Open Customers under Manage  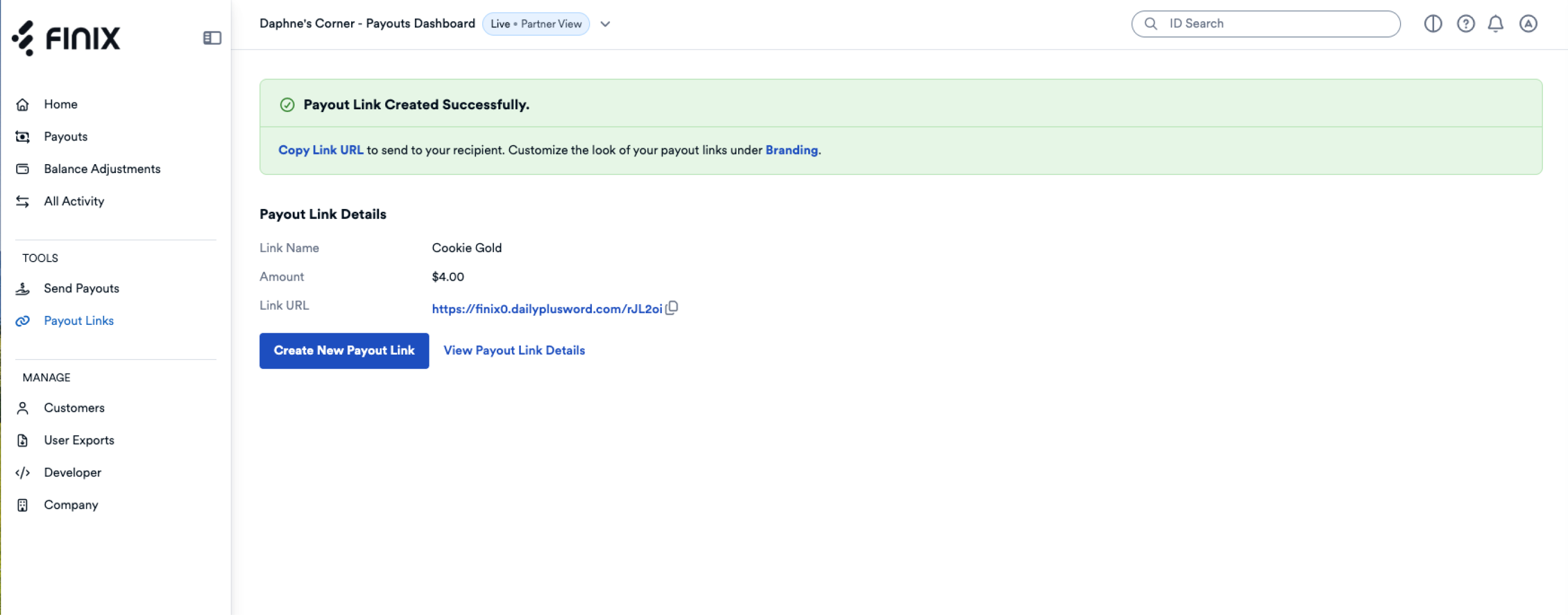tap(74, 407)
